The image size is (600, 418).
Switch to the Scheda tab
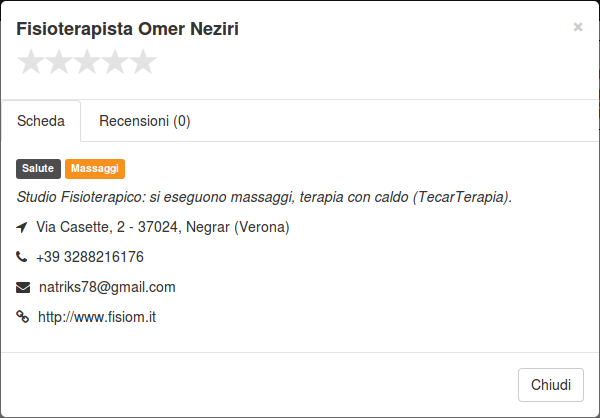tap(41, 121)
